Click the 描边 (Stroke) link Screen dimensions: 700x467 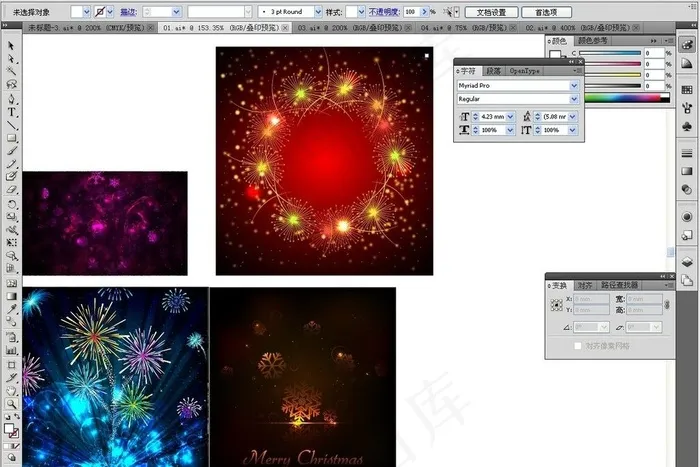pyautogui.click(x=128, y=12)
